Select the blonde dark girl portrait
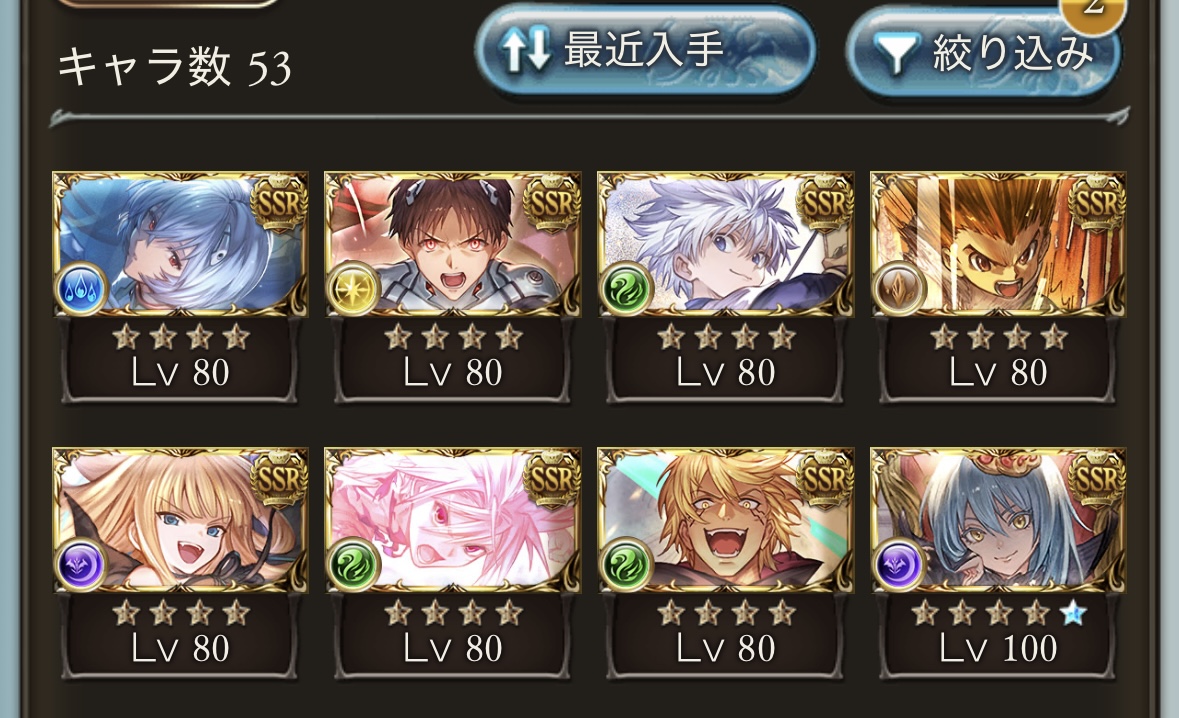The width and height of the screenshot is (1179, 718). point(180,520)
